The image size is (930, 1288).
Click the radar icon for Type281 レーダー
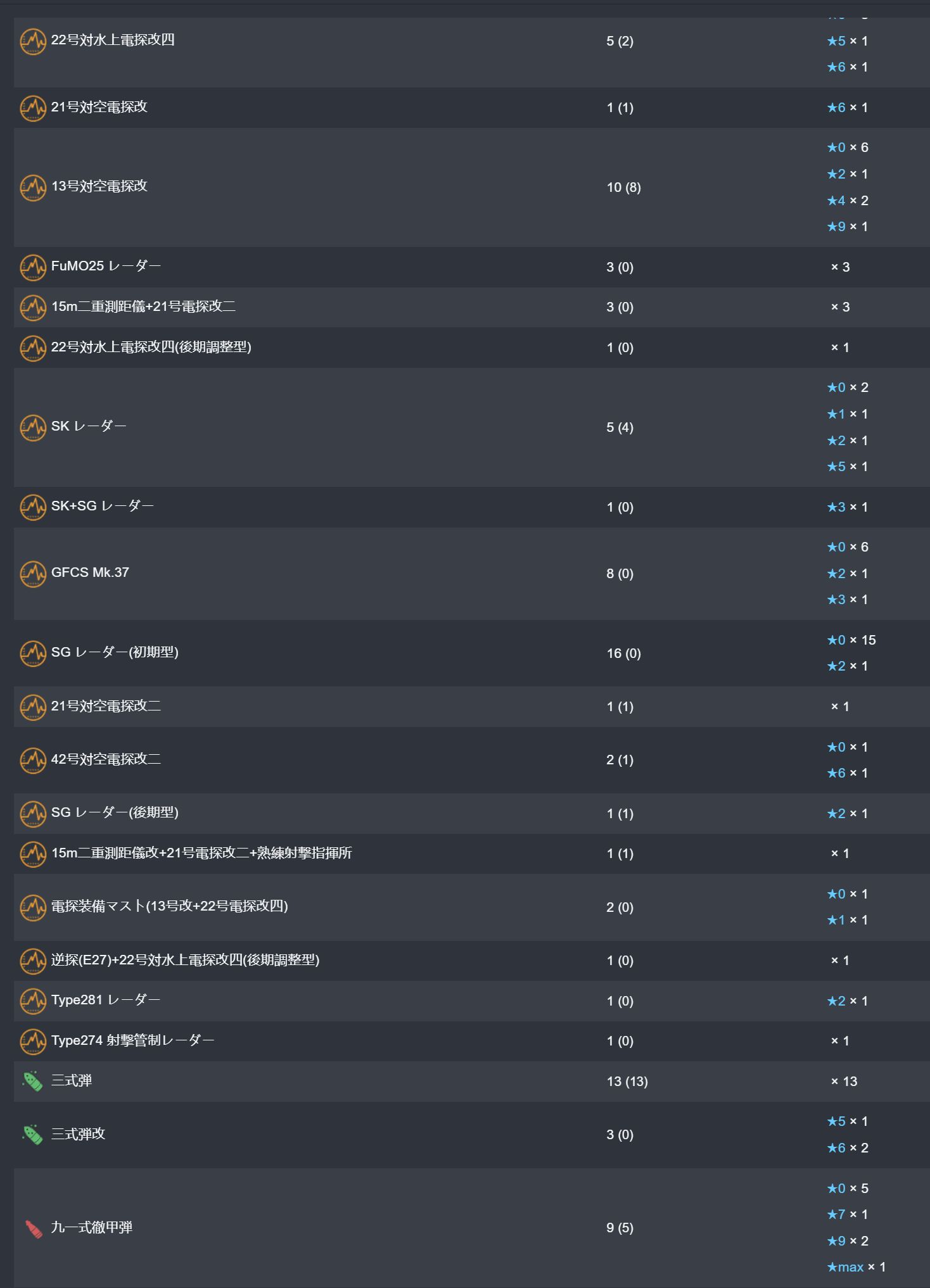33,1001
